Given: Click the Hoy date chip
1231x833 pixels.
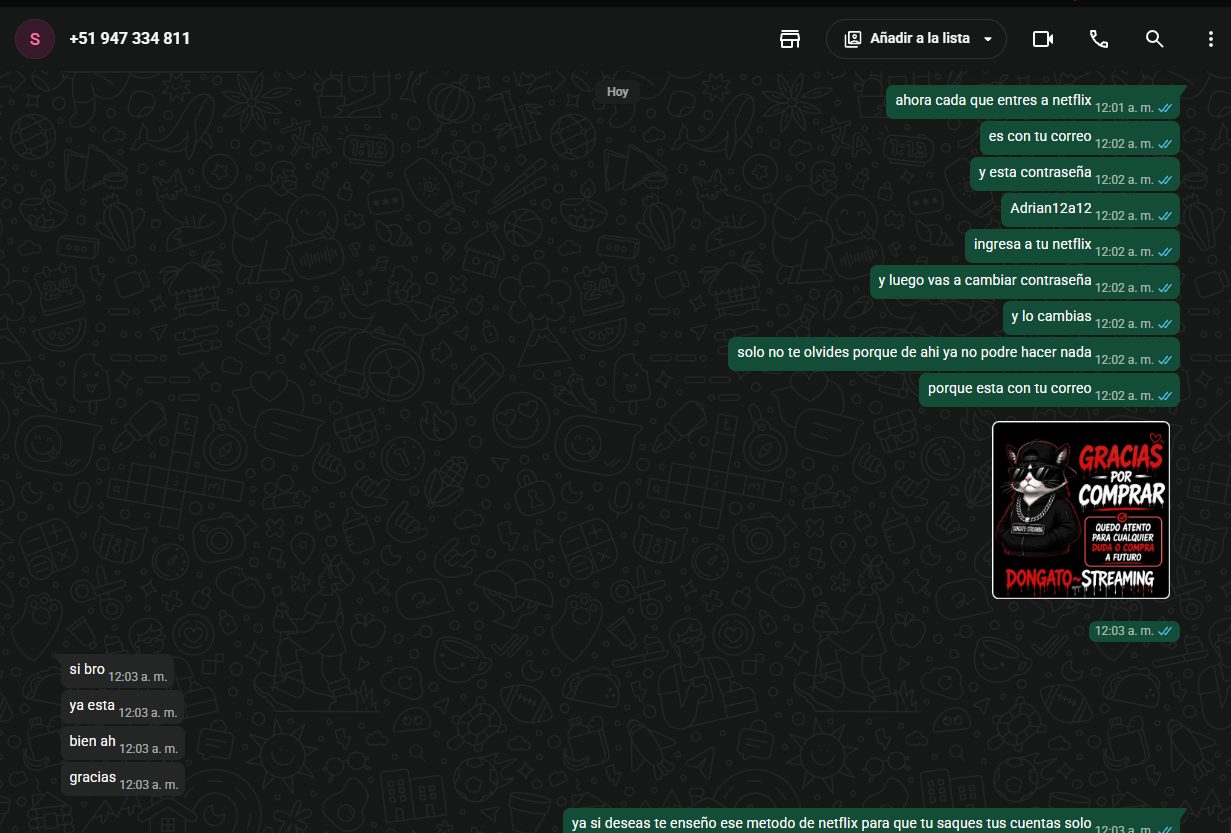Looking at the screenshot, I should [x=618, y=92].
